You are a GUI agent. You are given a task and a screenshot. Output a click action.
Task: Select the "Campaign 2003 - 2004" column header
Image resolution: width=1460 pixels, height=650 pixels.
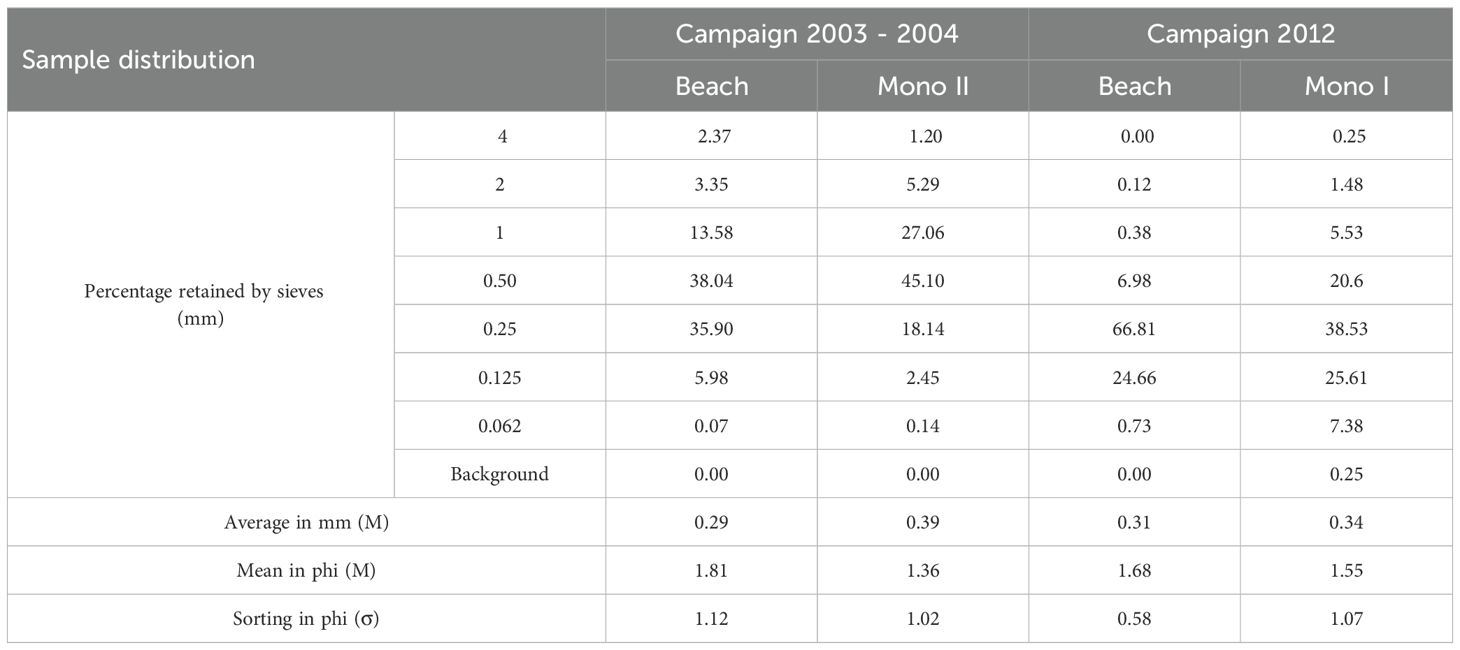pyautogui.click(x=816, y=34)
